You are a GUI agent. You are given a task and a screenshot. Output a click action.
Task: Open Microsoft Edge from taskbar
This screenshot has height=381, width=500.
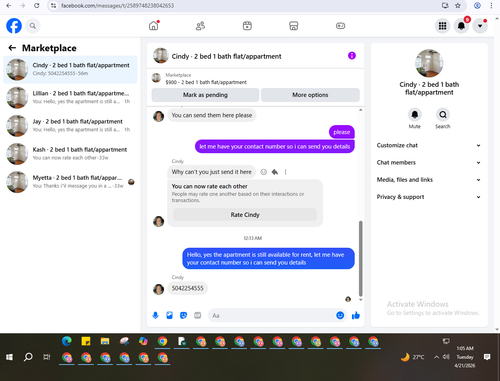(x=67, y=341)
